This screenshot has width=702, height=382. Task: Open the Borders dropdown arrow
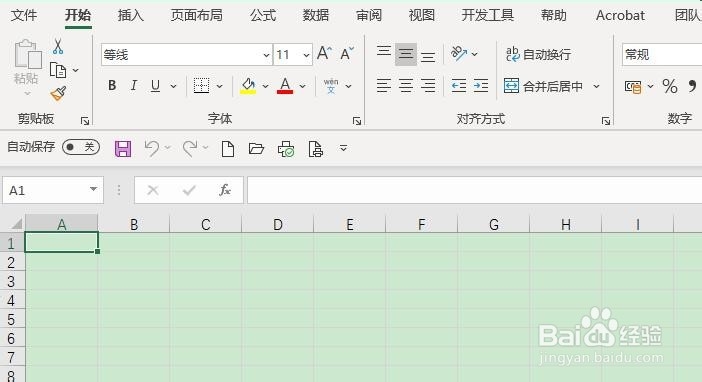pyautogui.click(x=219, y=86)
